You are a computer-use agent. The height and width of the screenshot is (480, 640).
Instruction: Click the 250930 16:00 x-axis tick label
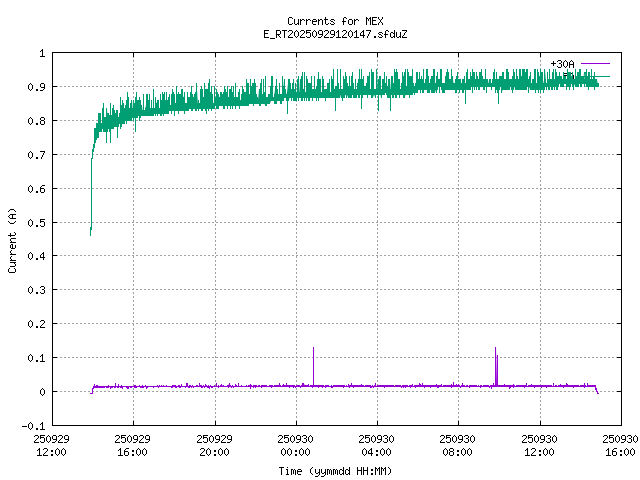(x=620, y=444)
